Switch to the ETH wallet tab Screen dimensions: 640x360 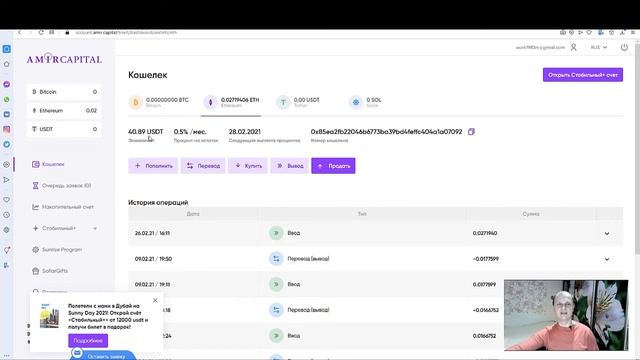[x=231, y=102]
